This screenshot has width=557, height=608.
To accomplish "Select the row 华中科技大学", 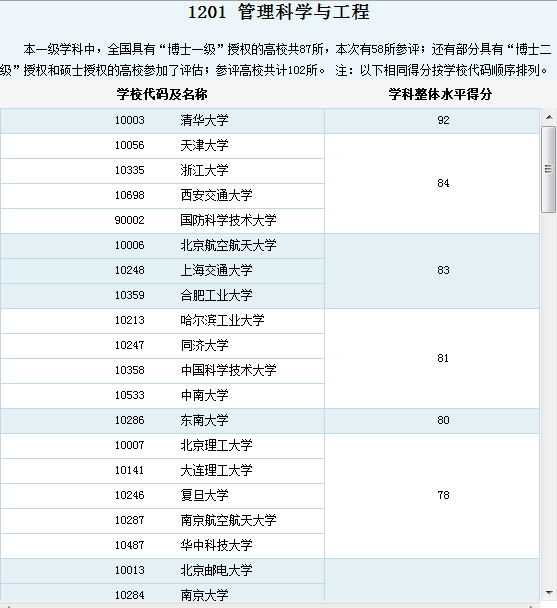I will [x=162, y=546].
